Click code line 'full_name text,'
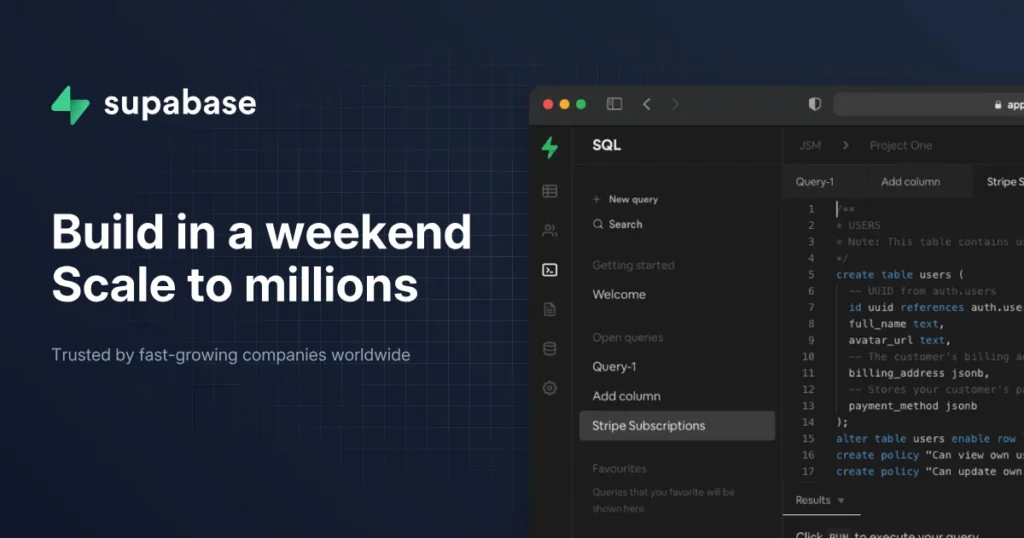 click(896, 324)
